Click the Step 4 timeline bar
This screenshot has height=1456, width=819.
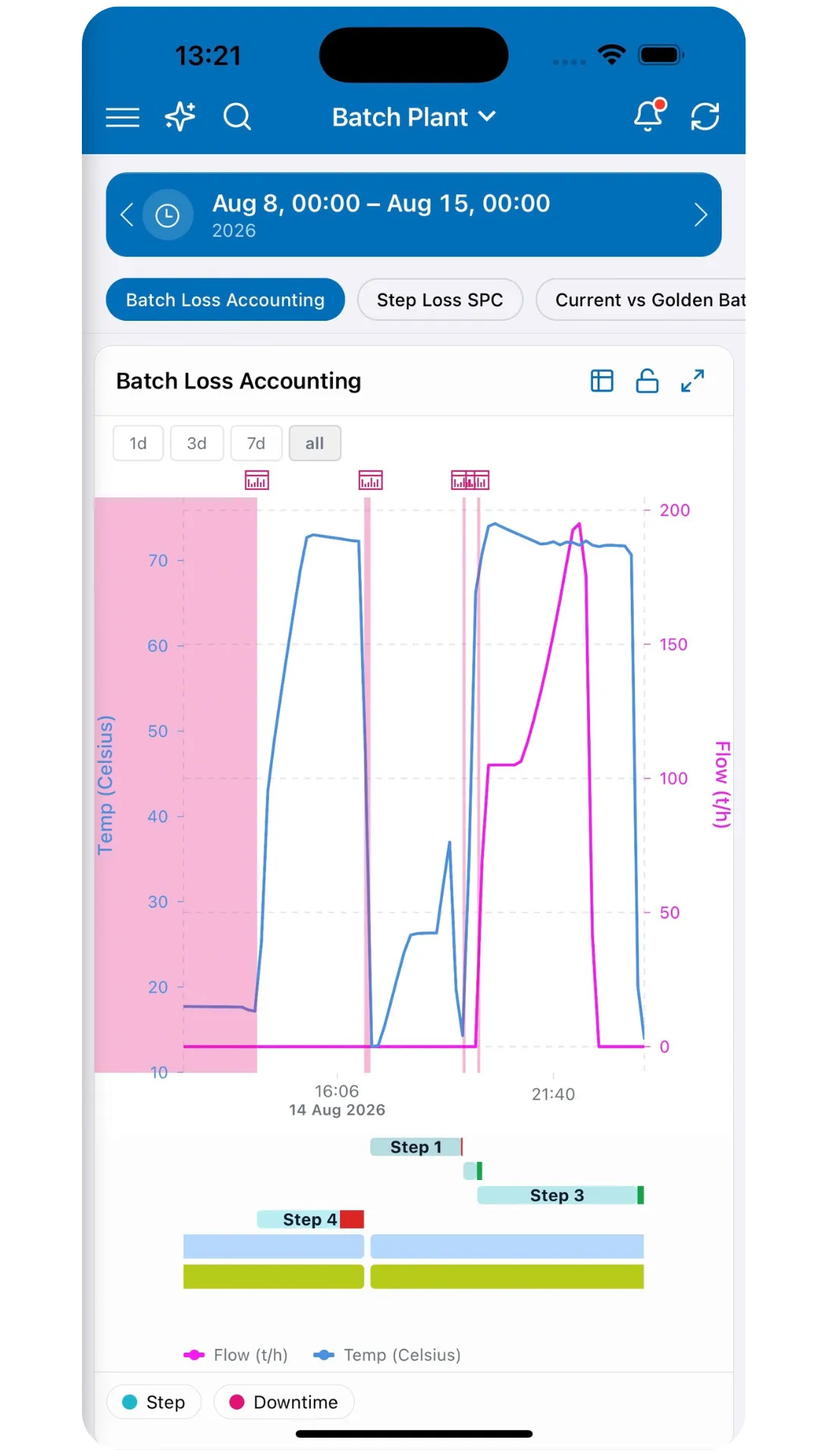[299, 1219]
